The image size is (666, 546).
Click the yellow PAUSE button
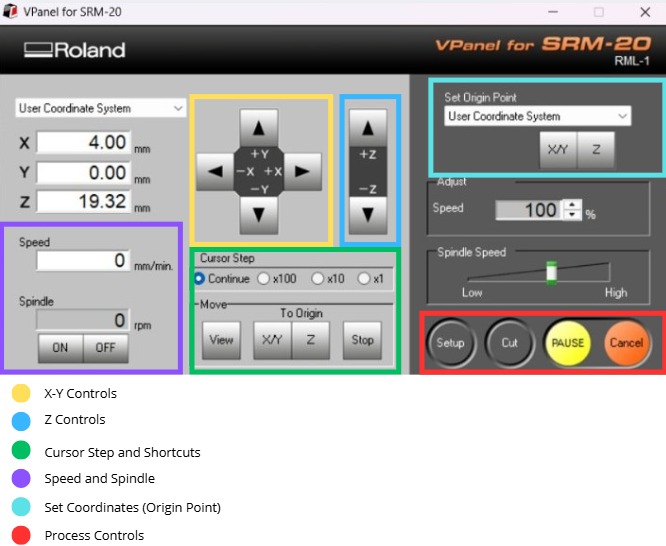568,343
